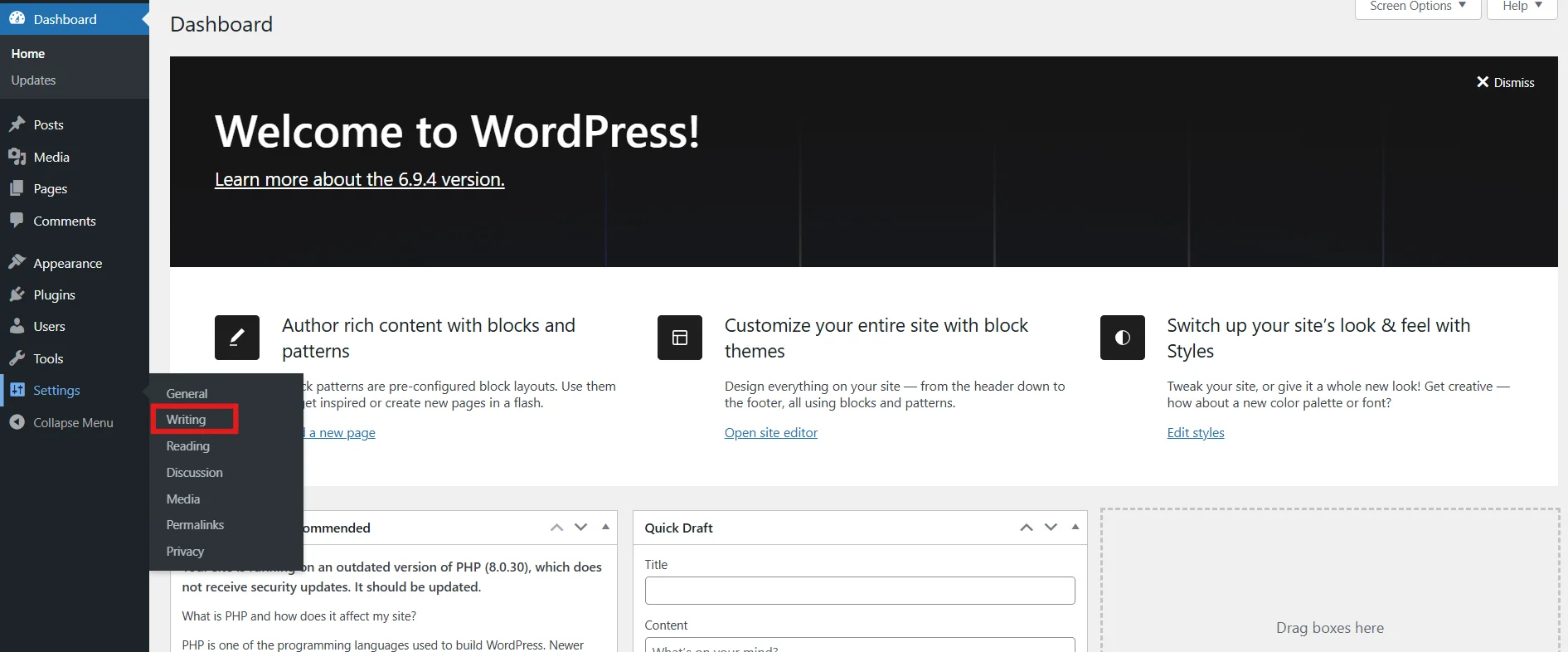
Task: Open the Help dropdown tab
Action: (1522, 7)
